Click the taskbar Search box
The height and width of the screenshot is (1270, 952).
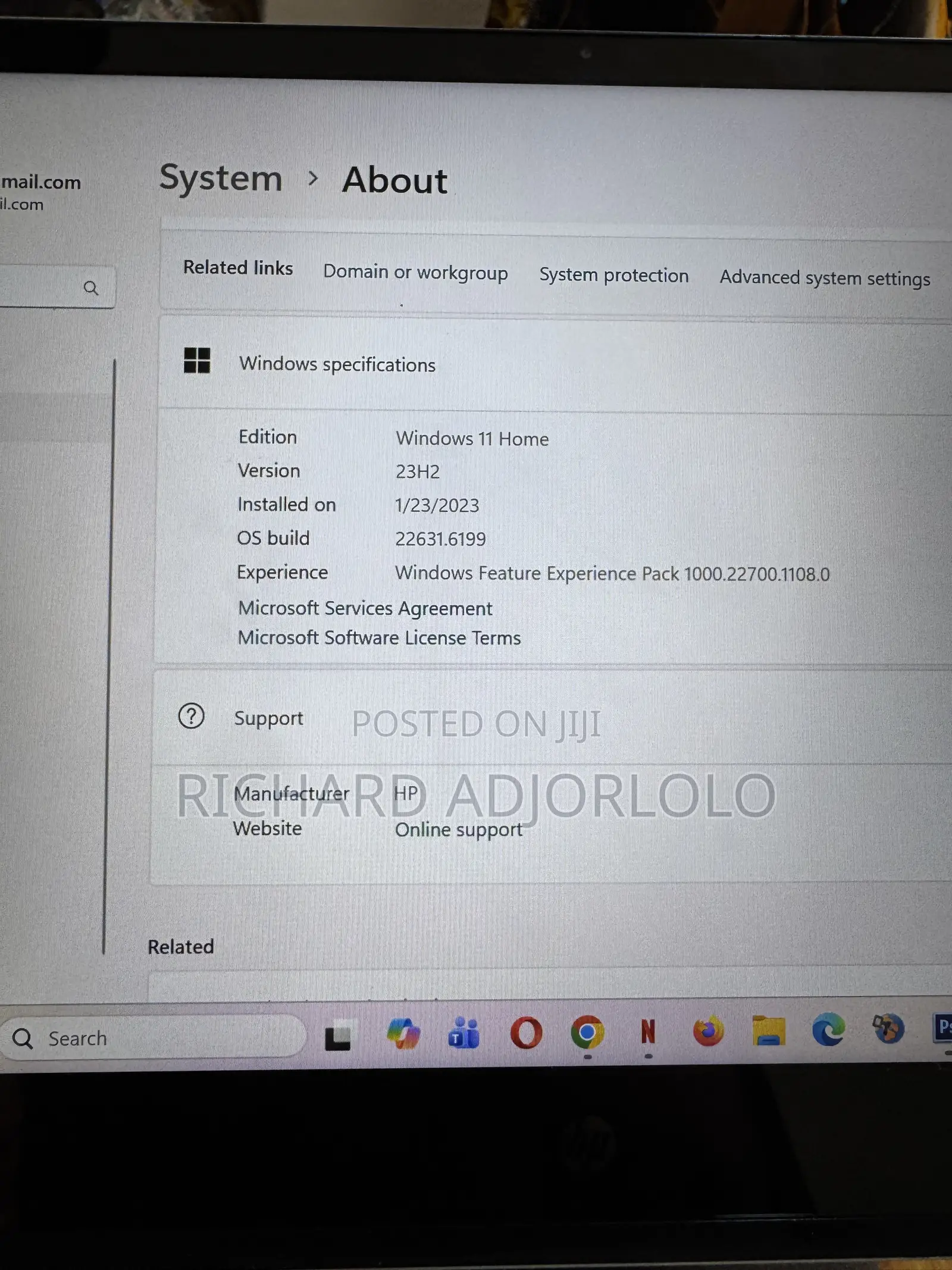click(153, 1037)
